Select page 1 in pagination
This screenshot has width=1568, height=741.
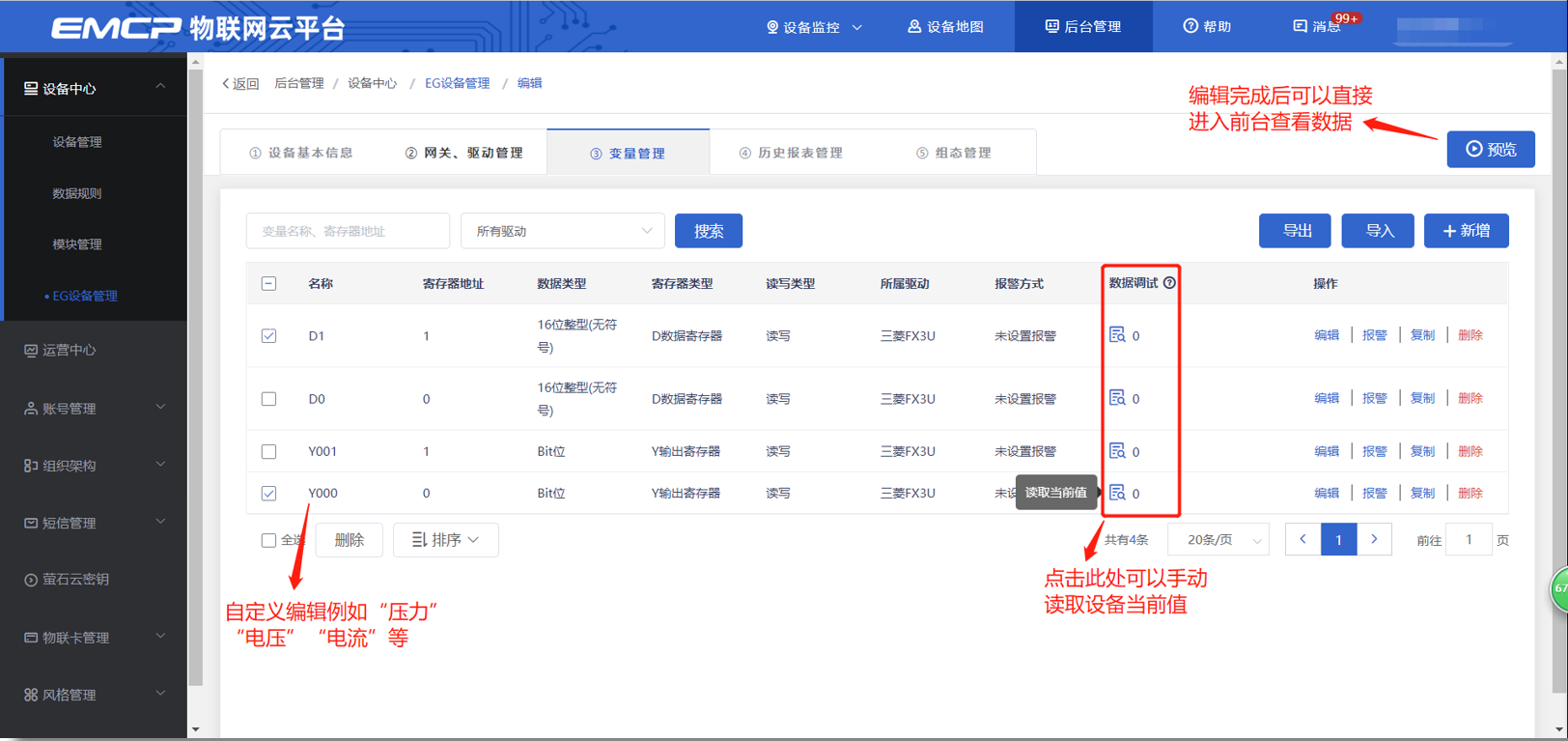point(1338,539)
